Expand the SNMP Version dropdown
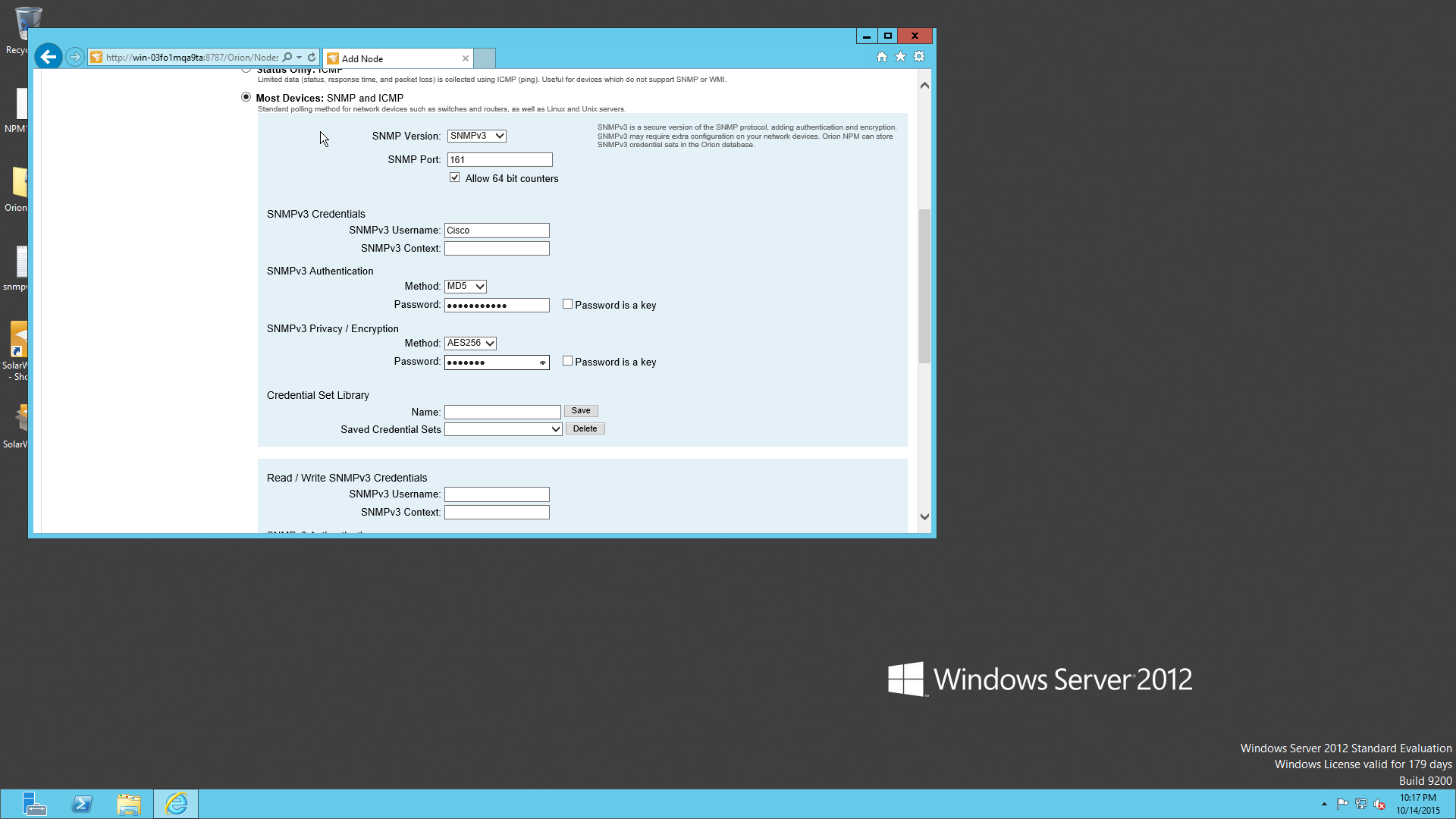This screenshot has height=819, width=1456. pos(476,136)
